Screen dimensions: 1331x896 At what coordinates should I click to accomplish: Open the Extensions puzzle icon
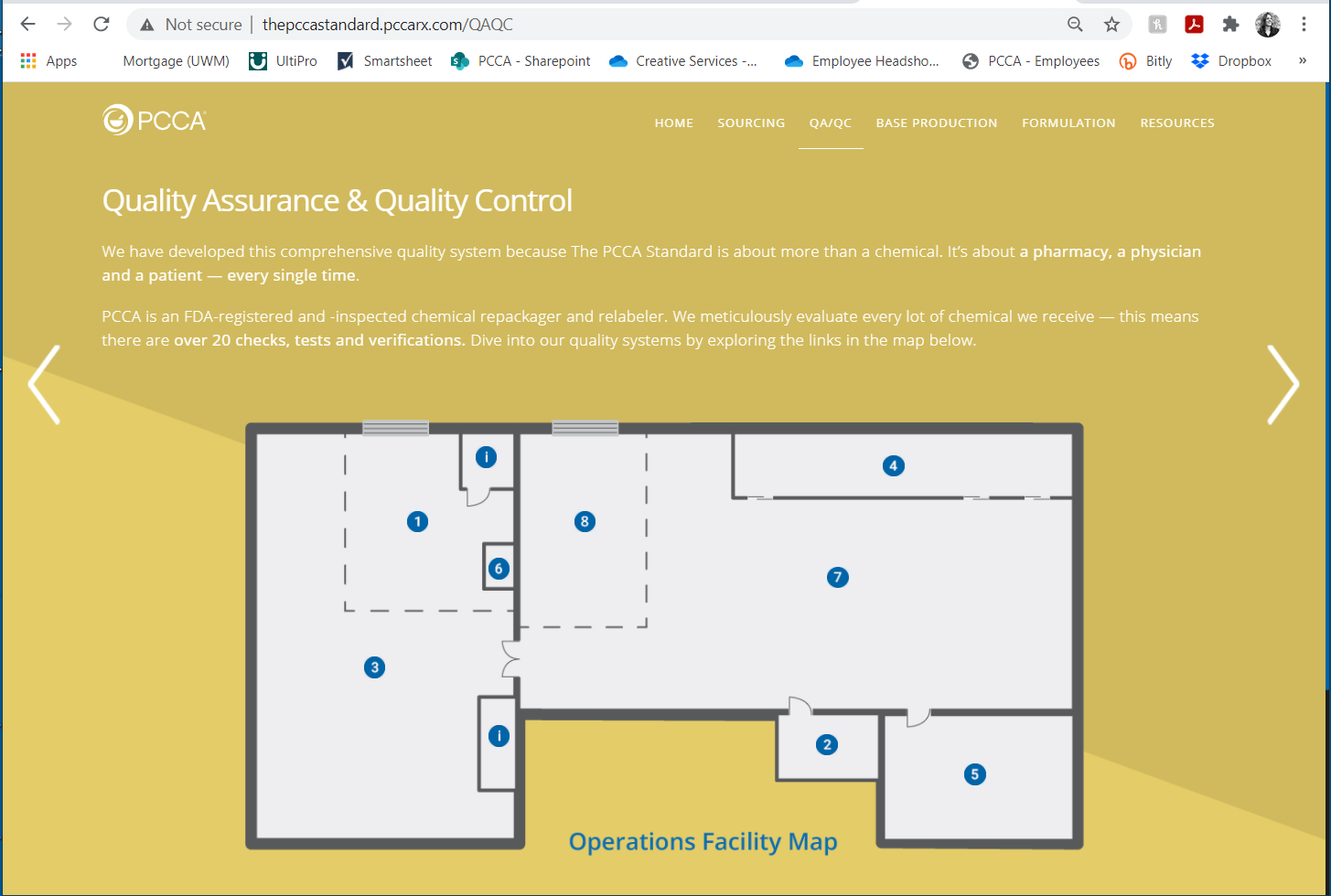[1230, 25]
